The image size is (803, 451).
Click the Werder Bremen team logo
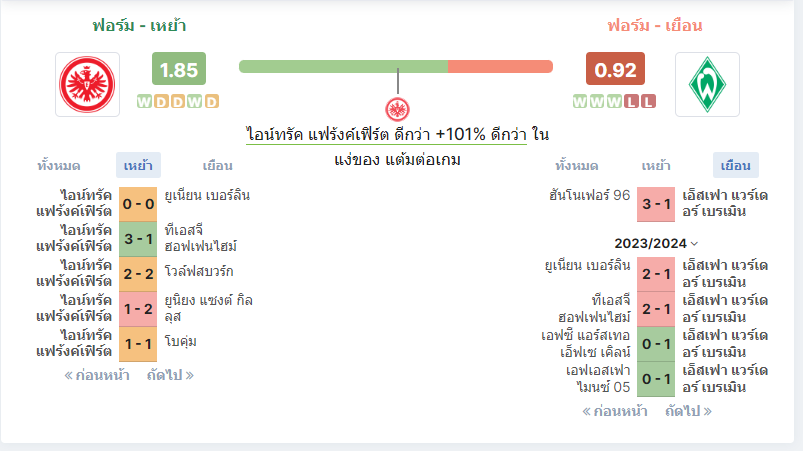[x=707, y=84]
